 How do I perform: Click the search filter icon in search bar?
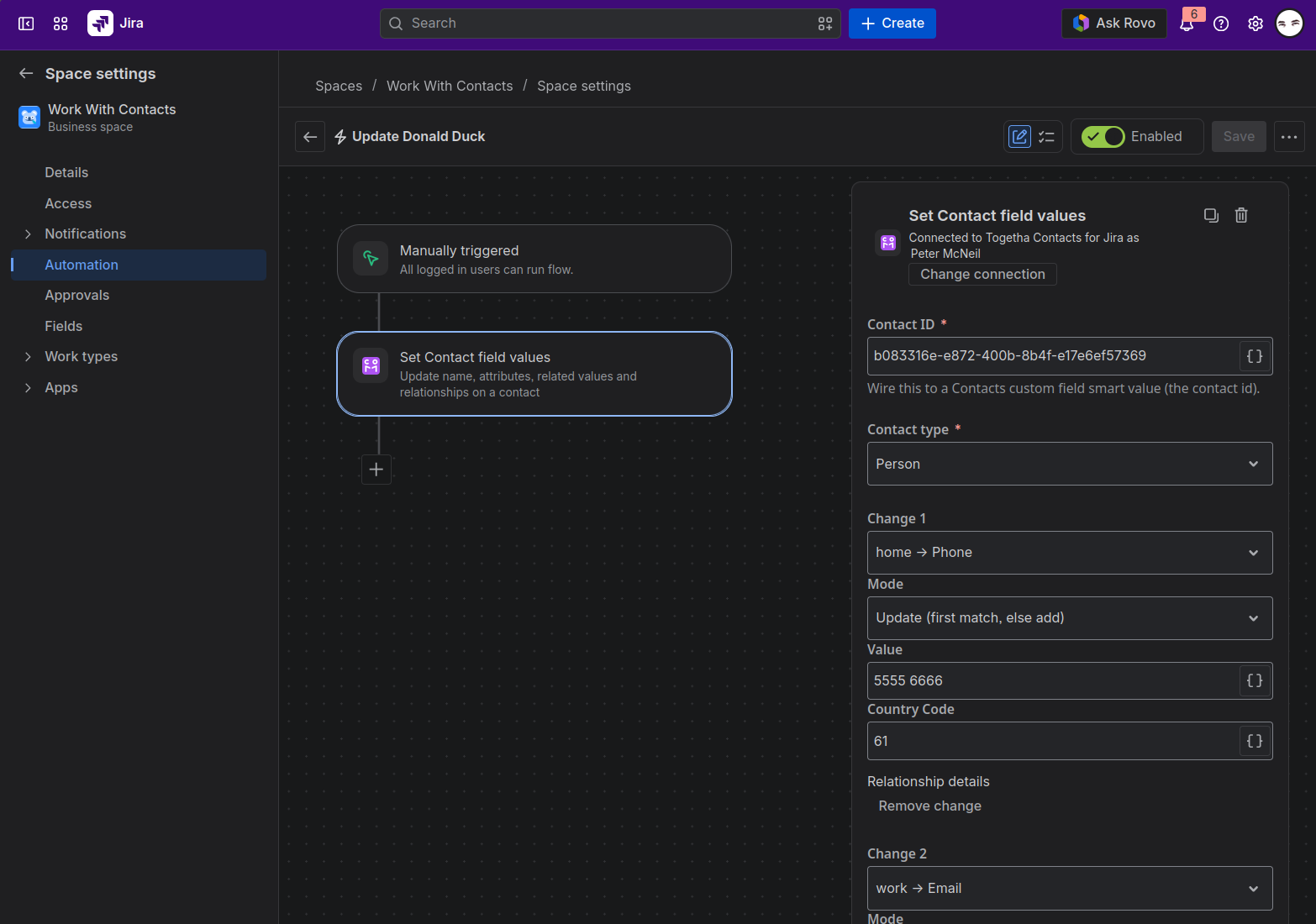point(825,24)
